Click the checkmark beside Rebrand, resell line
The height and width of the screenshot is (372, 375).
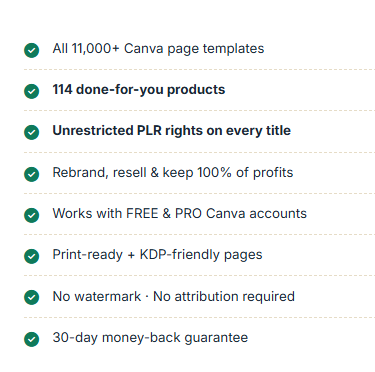click(x=32, y=174)
